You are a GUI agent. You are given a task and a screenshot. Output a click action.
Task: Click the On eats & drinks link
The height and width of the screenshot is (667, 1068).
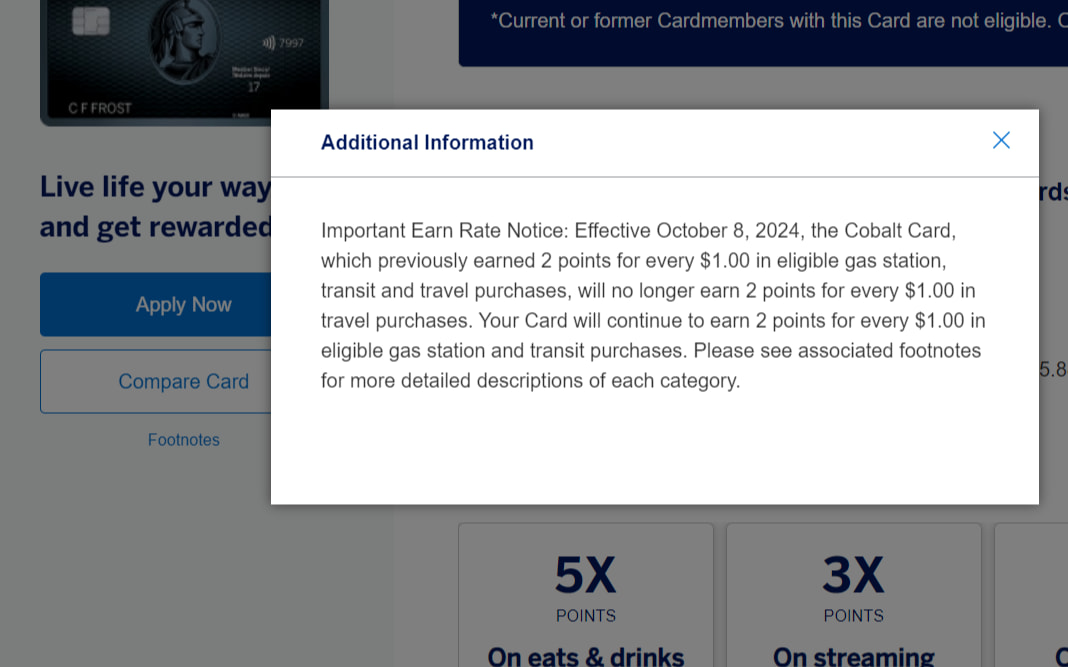click(585, 656)
